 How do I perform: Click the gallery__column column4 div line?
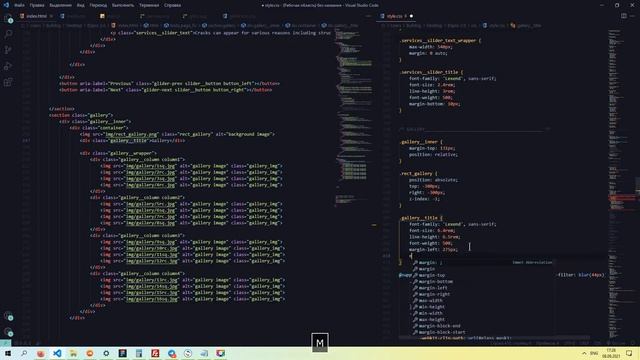138,273
